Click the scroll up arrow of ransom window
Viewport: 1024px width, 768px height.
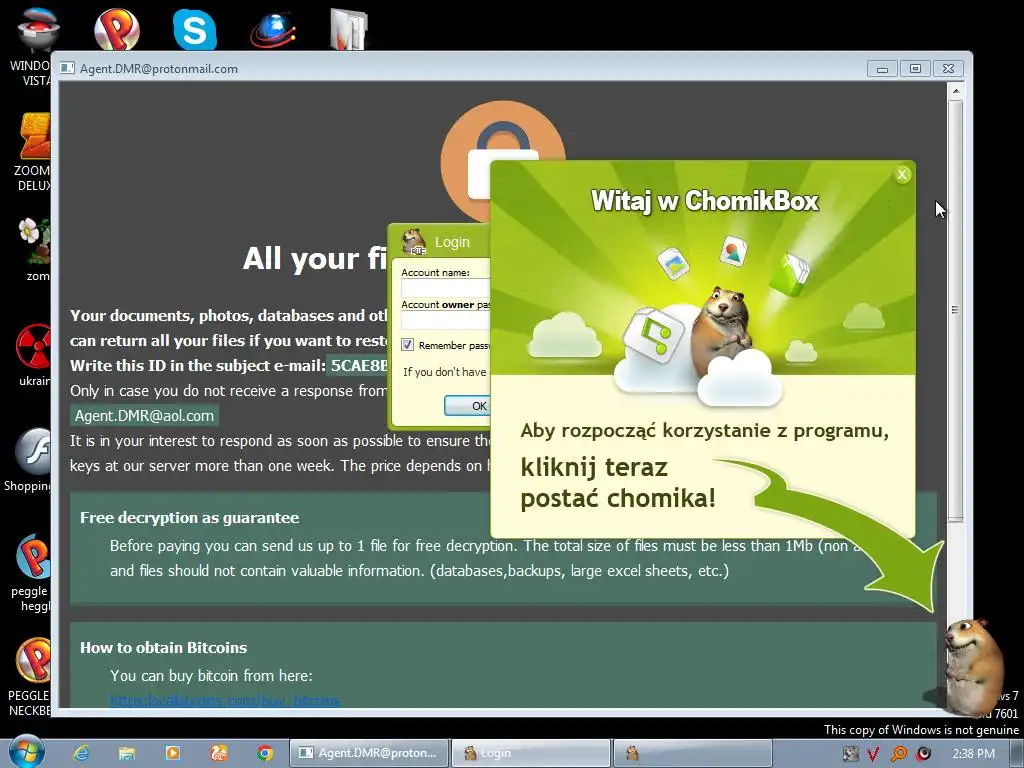click(x=955, y=91)
